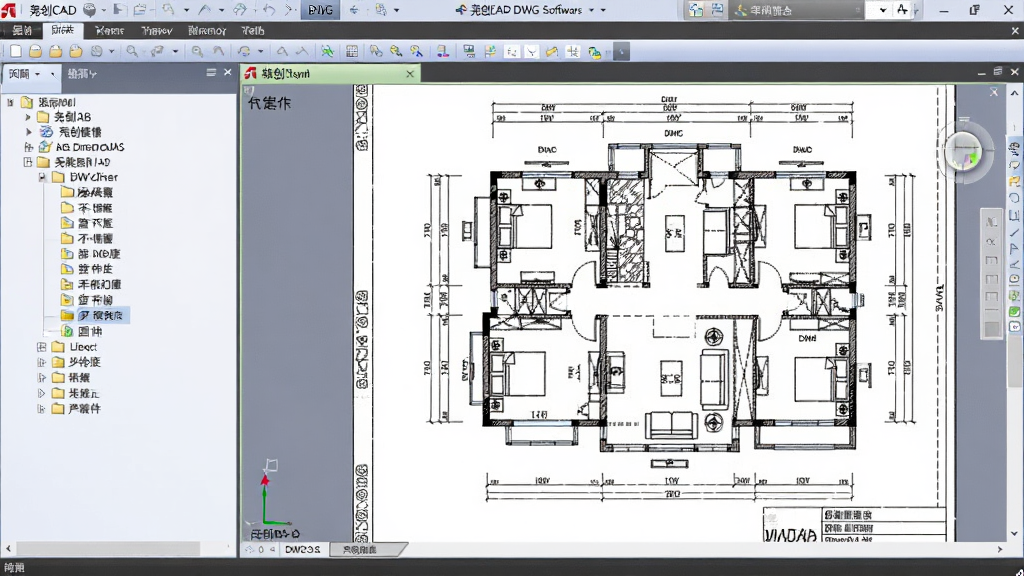Click the scroll-left arrow under the left panel
This screenshot has height=576, width=1024.
pyautogui.click(x=8, y=549)
